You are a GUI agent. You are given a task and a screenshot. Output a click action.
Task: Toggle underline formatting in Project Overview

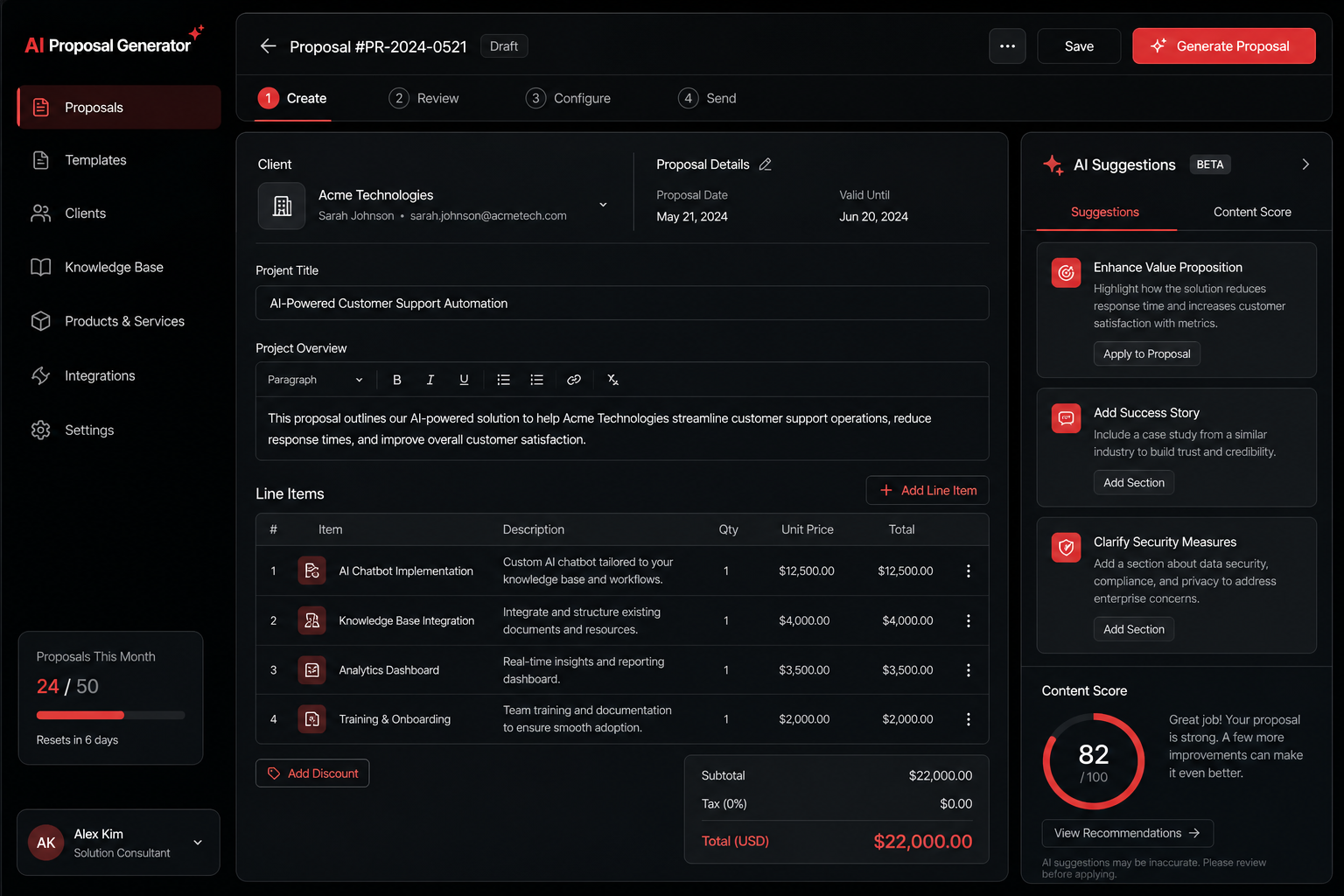pos(464,380)
